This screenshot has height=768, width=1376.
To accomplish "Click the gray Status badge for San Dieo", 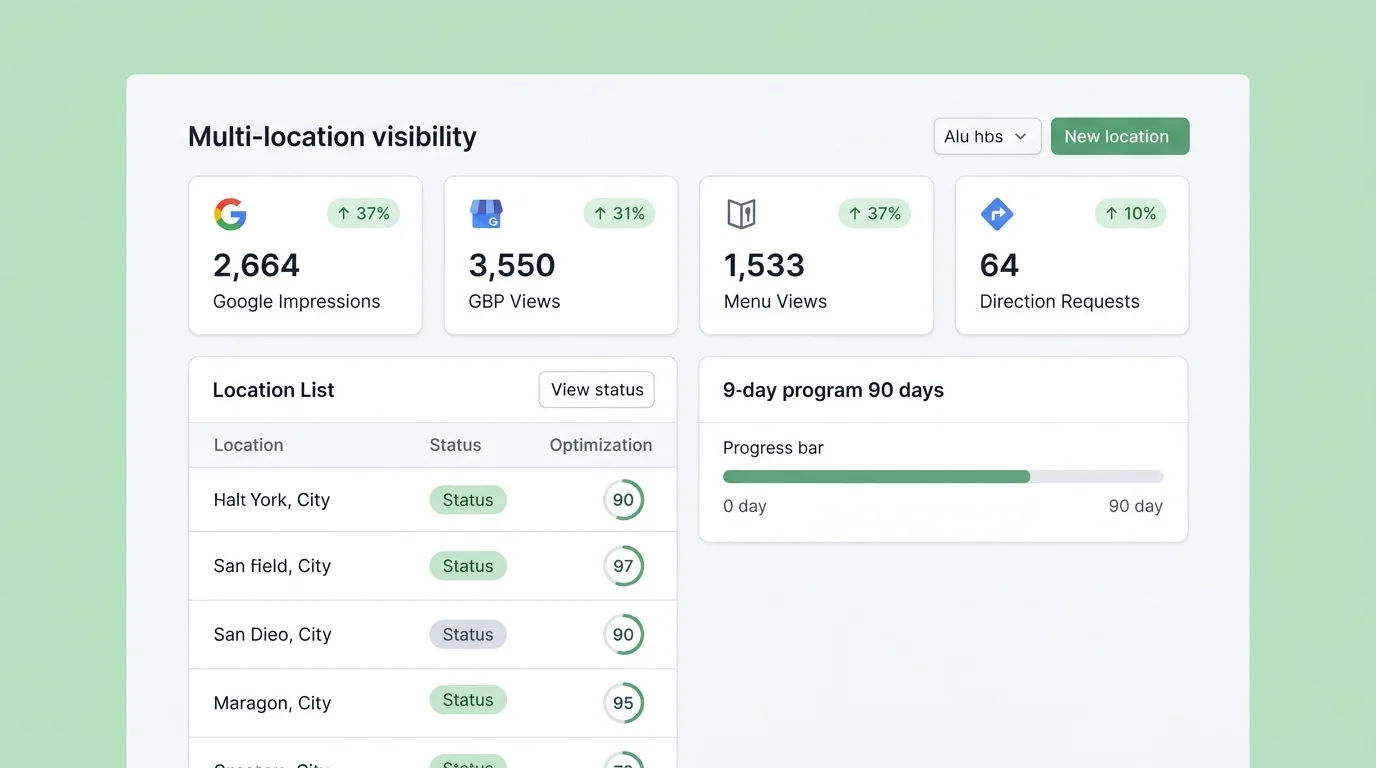I will click(x=468, y=635).
